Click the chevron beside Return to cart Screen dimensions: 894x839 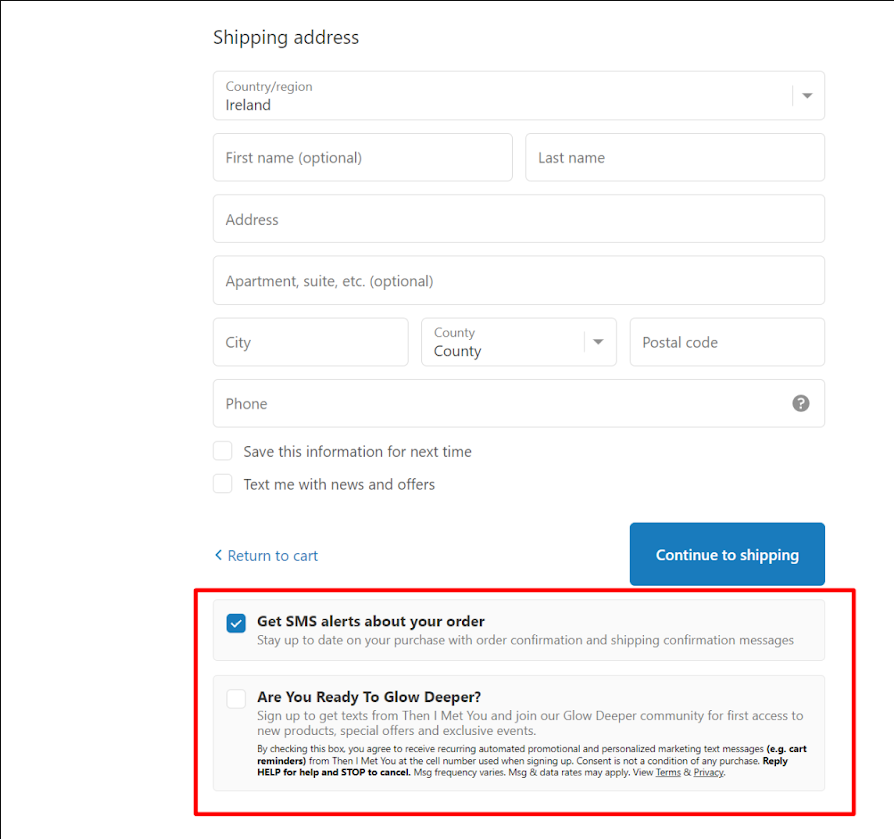point(218,555)
